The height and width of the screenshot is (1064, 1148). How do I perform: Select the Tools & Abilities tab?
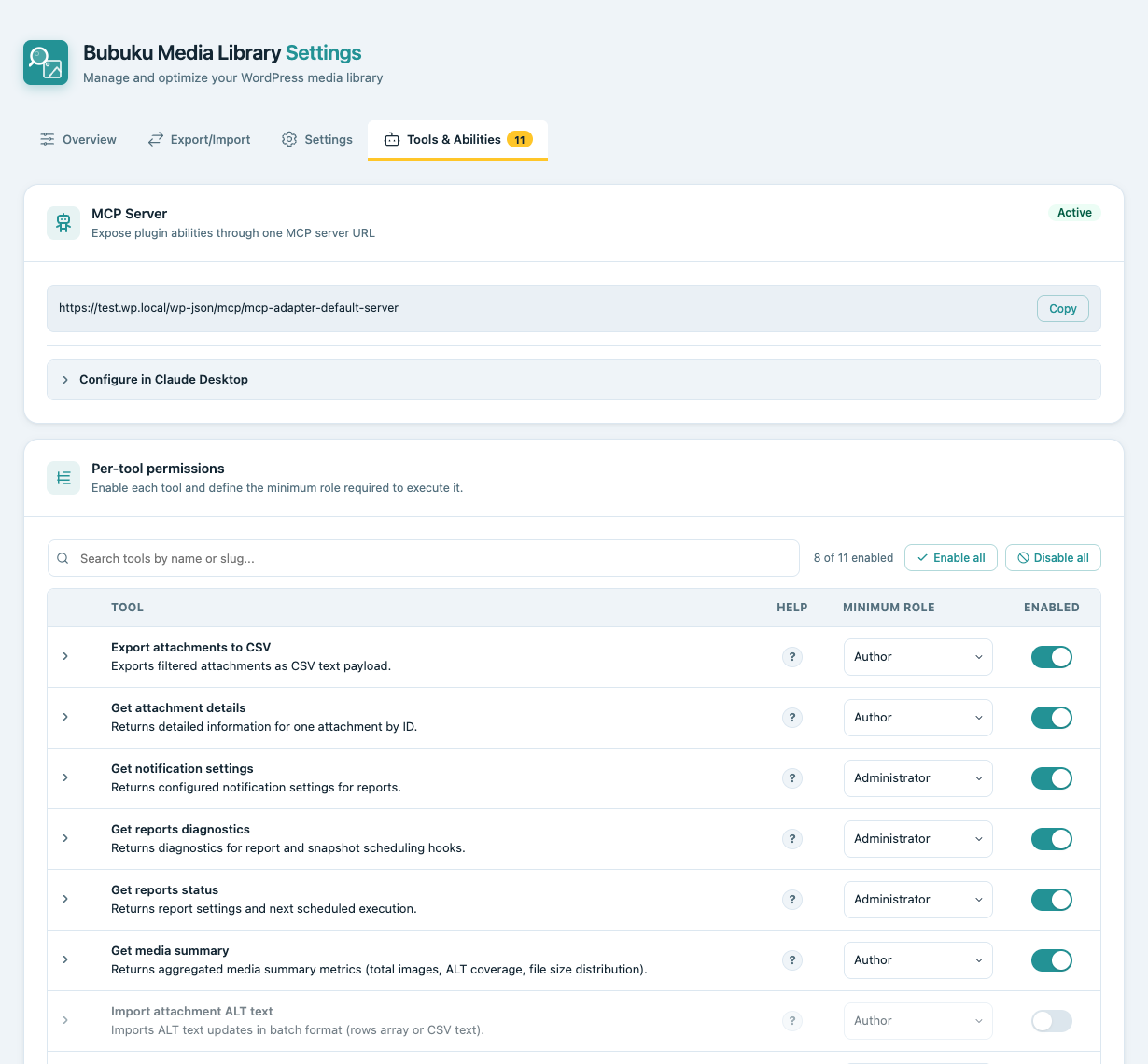pyautogui.click(x=457, y=140)
